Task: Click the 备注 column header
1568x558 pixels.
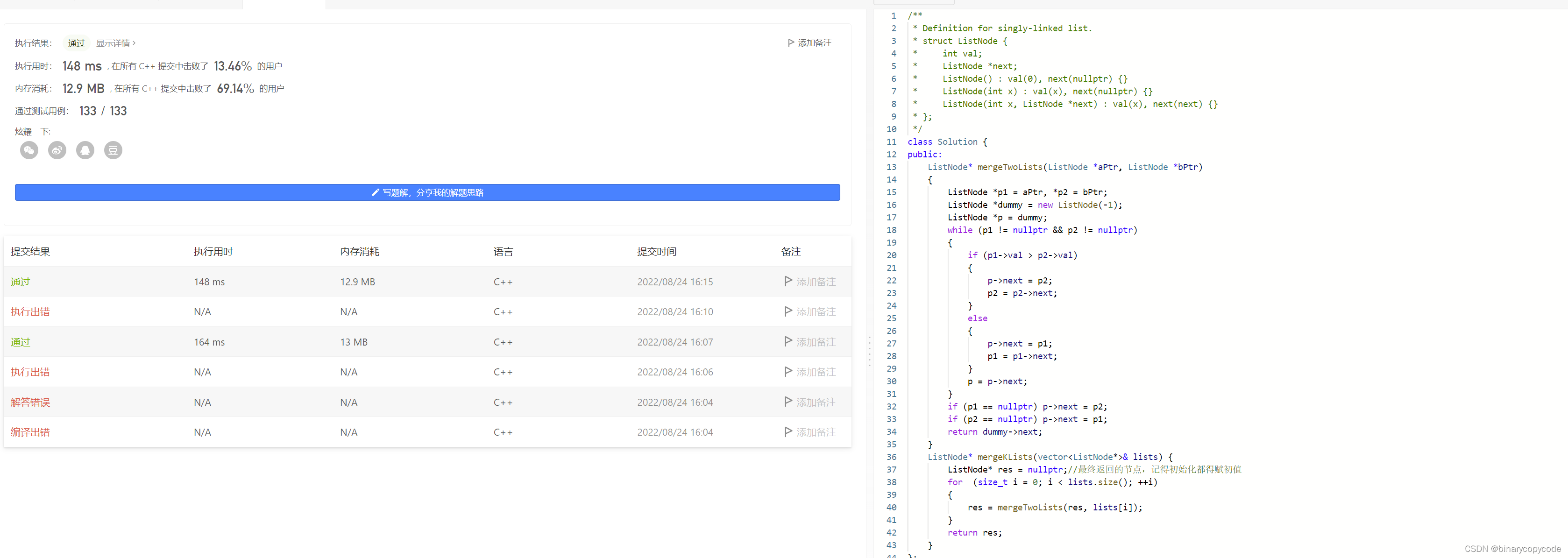Action: [x=791, y=251]
